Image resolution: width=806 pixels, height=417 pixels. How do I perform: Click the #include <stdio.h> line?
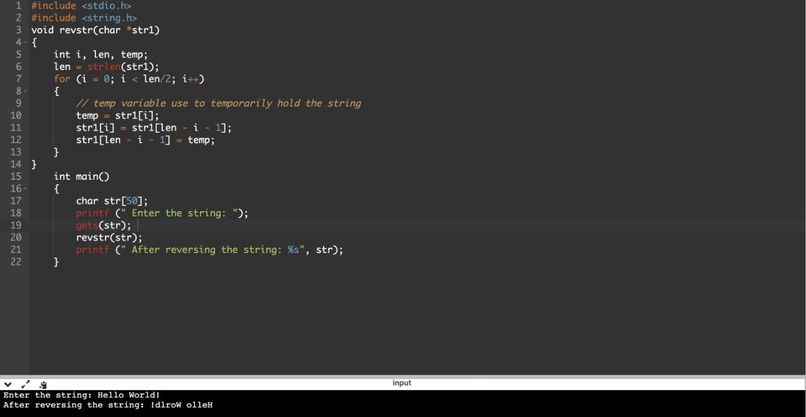[81, 6]
